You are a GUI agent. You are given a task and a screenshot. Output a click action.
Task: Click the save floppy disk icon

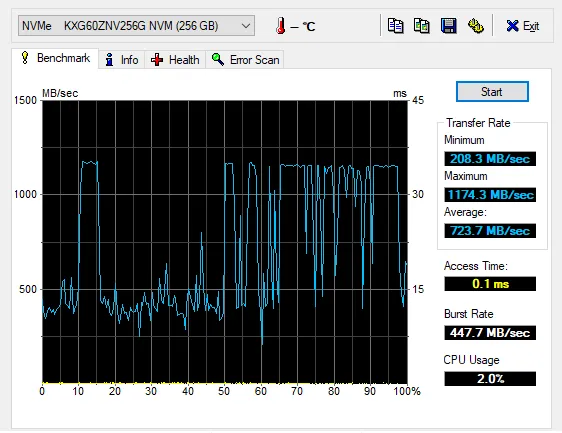point(448,26)
